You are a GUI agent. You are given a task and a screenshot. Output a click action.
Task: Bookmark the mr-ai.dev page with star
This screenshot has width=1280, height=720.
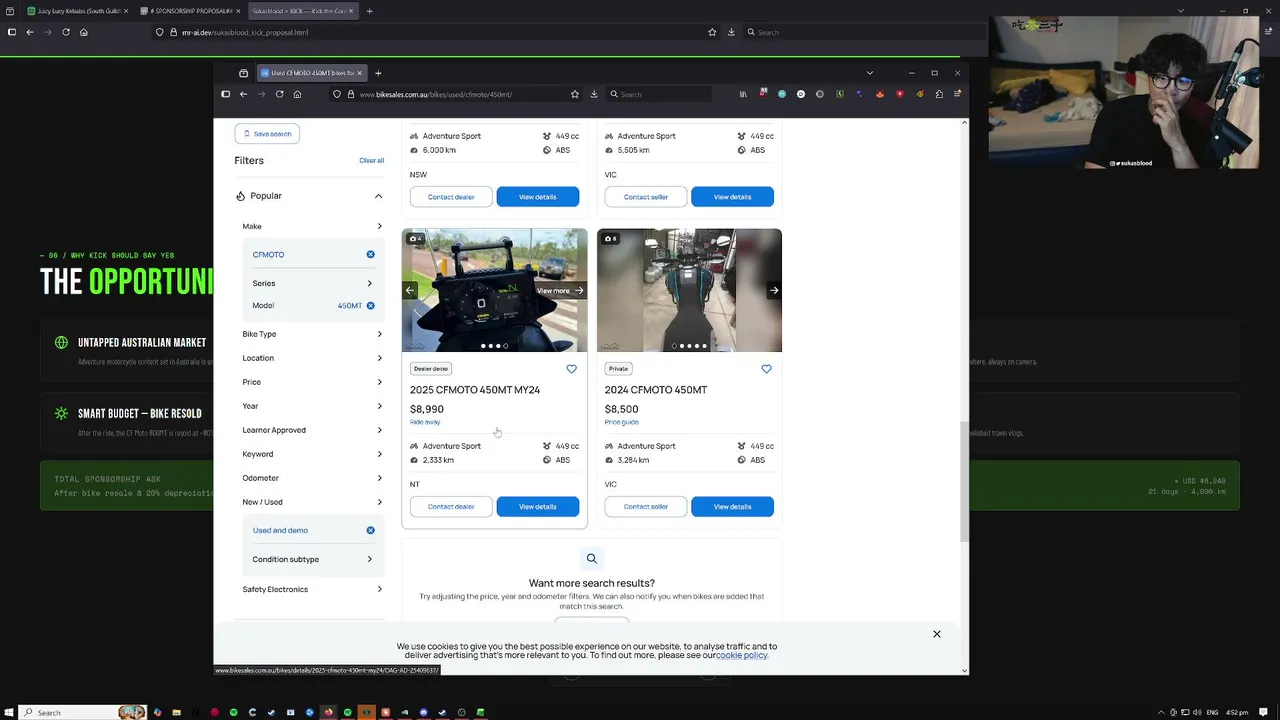pos(712,32)
